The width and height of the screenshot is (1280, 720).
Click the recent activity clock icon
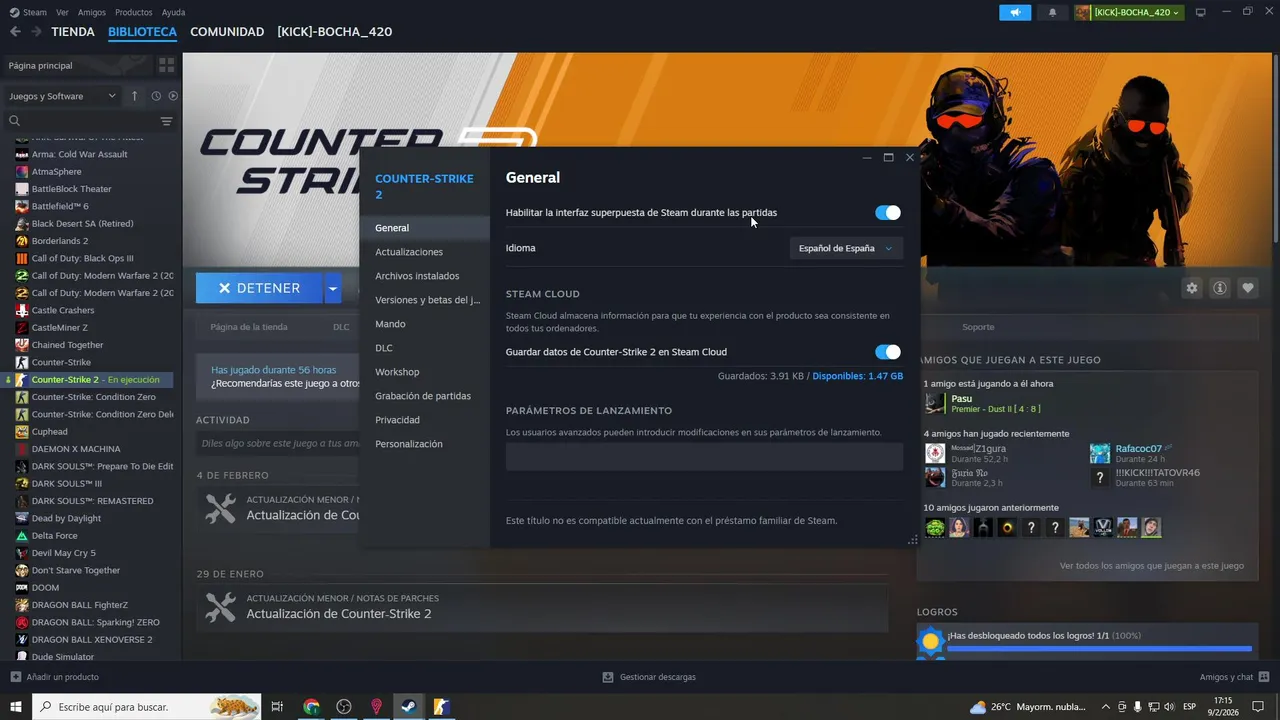(156, 96)
